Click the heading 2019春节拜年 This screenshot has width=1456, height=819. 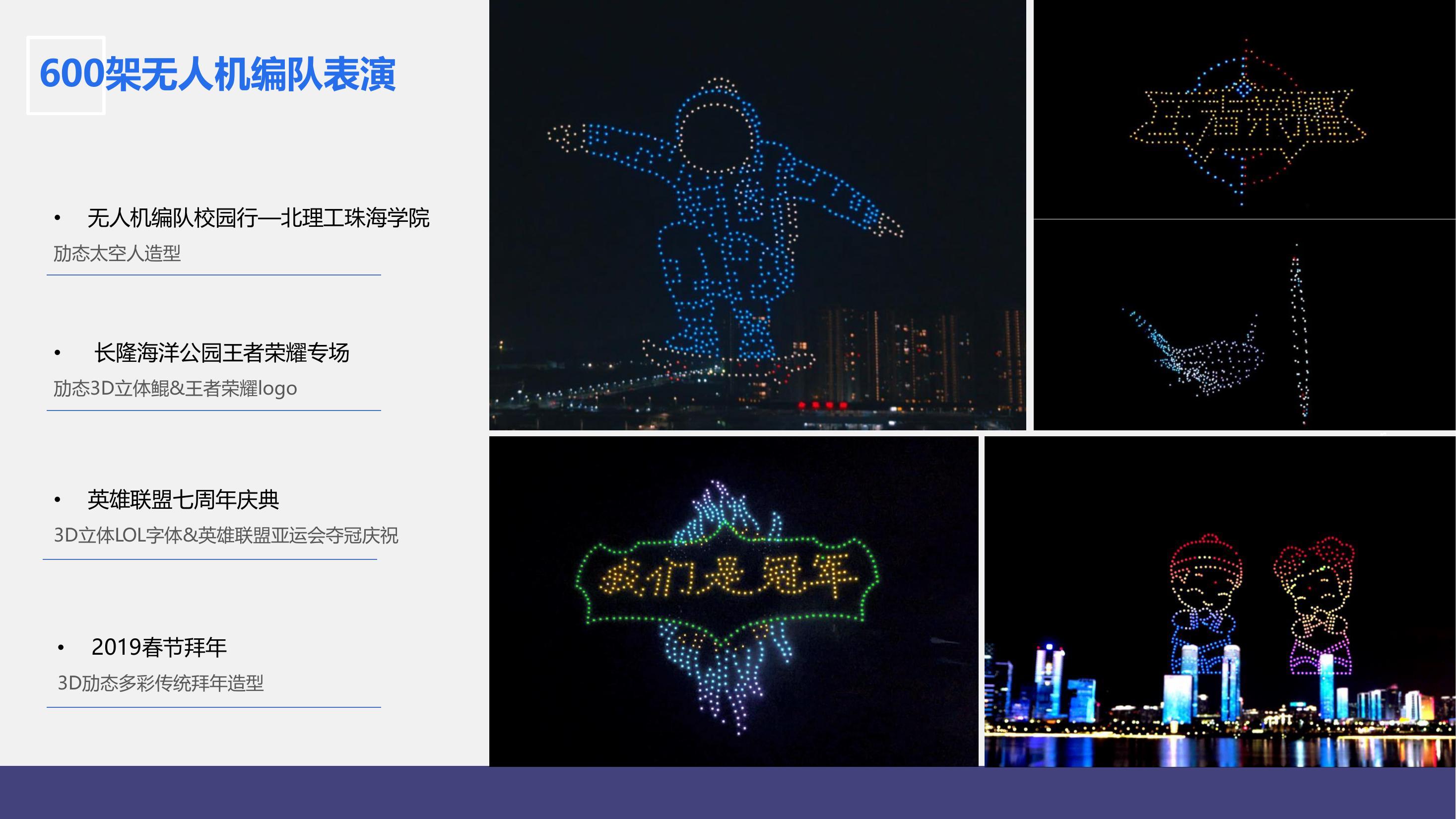(x=159, y=647)
